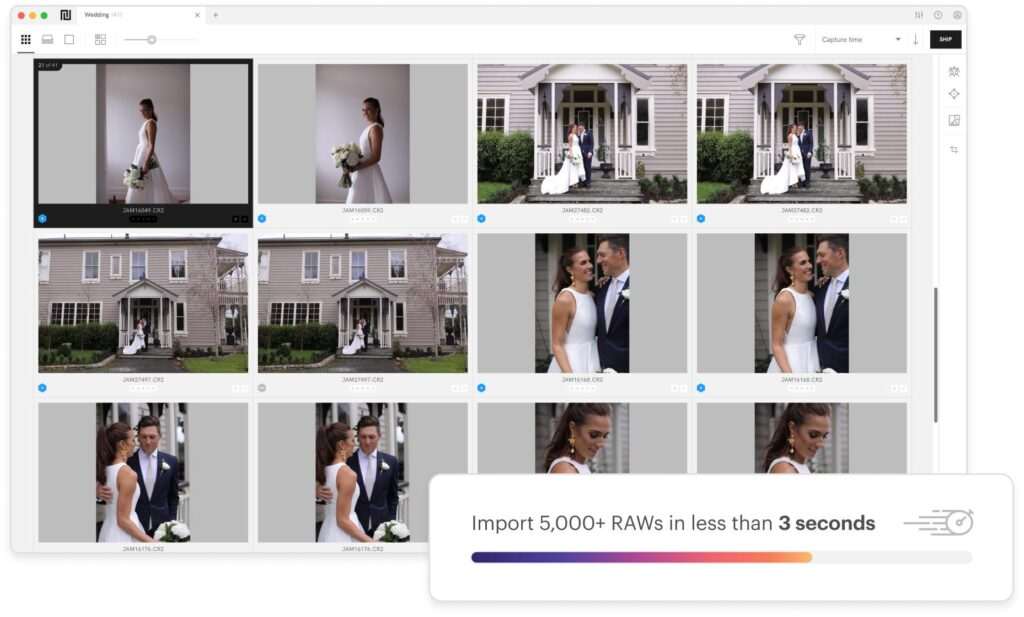Adjust the thumbnail size slider knob
1024x617 pixels.
[152, 40]
